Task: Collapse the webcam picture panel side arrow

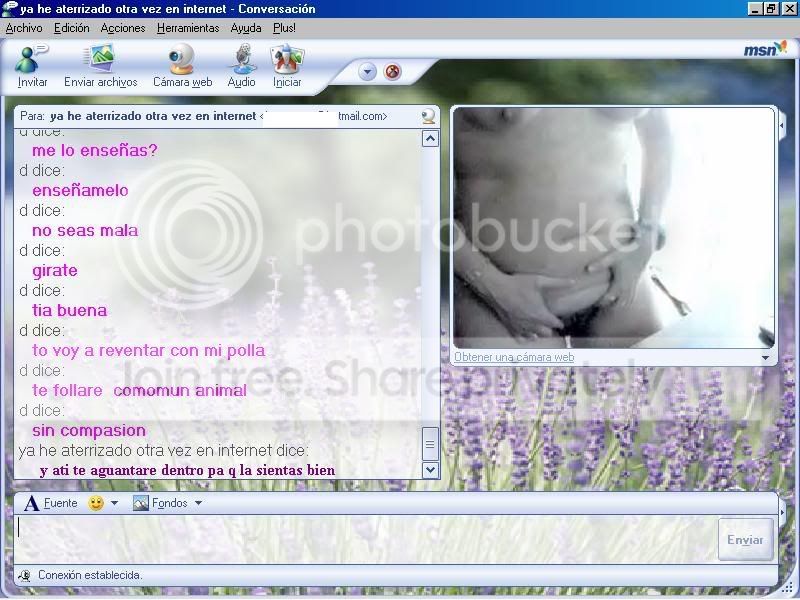Action: tap(783, 124)
